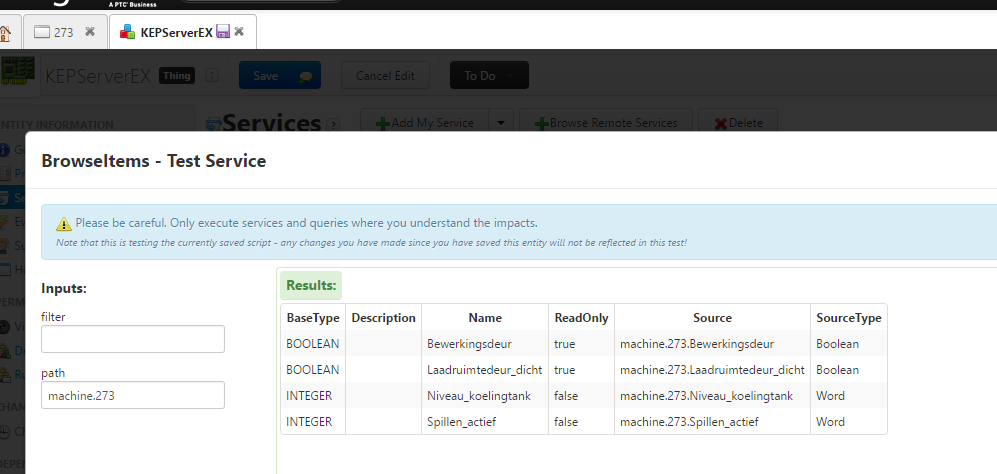
Task: Click source machine.273.Spillen_actief cell
Action: click(712, 422)
